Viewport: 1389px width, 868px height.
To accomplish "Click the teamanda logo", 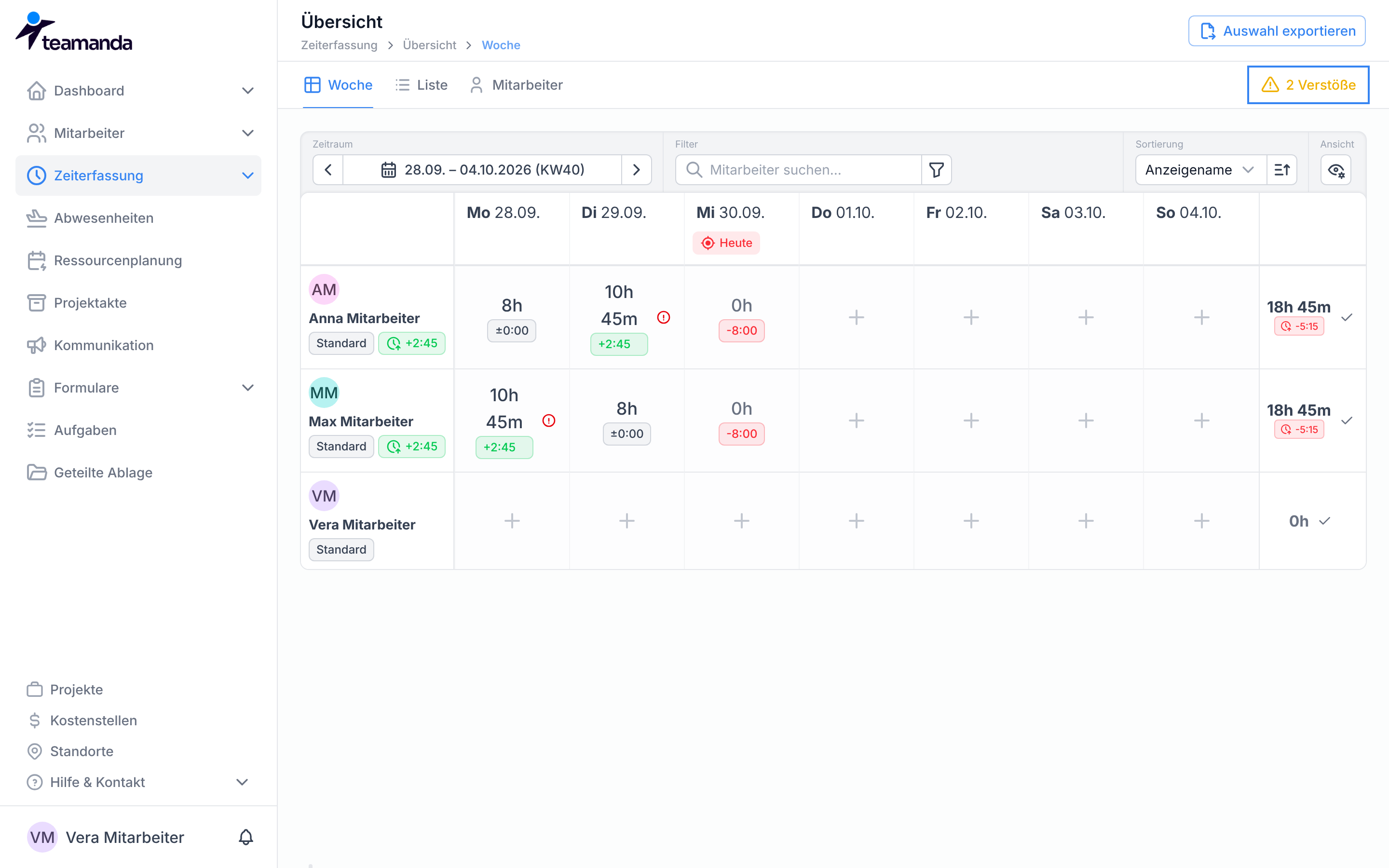I will pyautogui.click(x=73, y=31).
